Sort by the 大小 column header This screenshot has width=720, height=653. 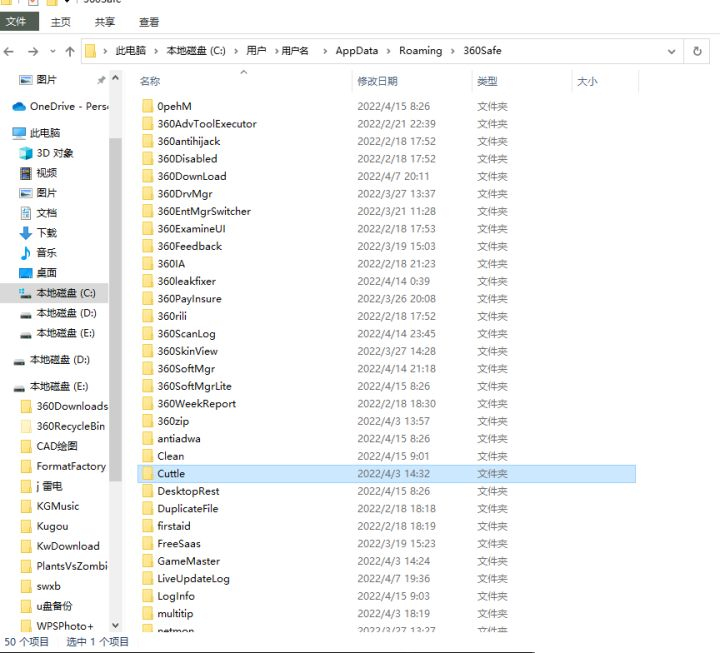tap(587, 81)
